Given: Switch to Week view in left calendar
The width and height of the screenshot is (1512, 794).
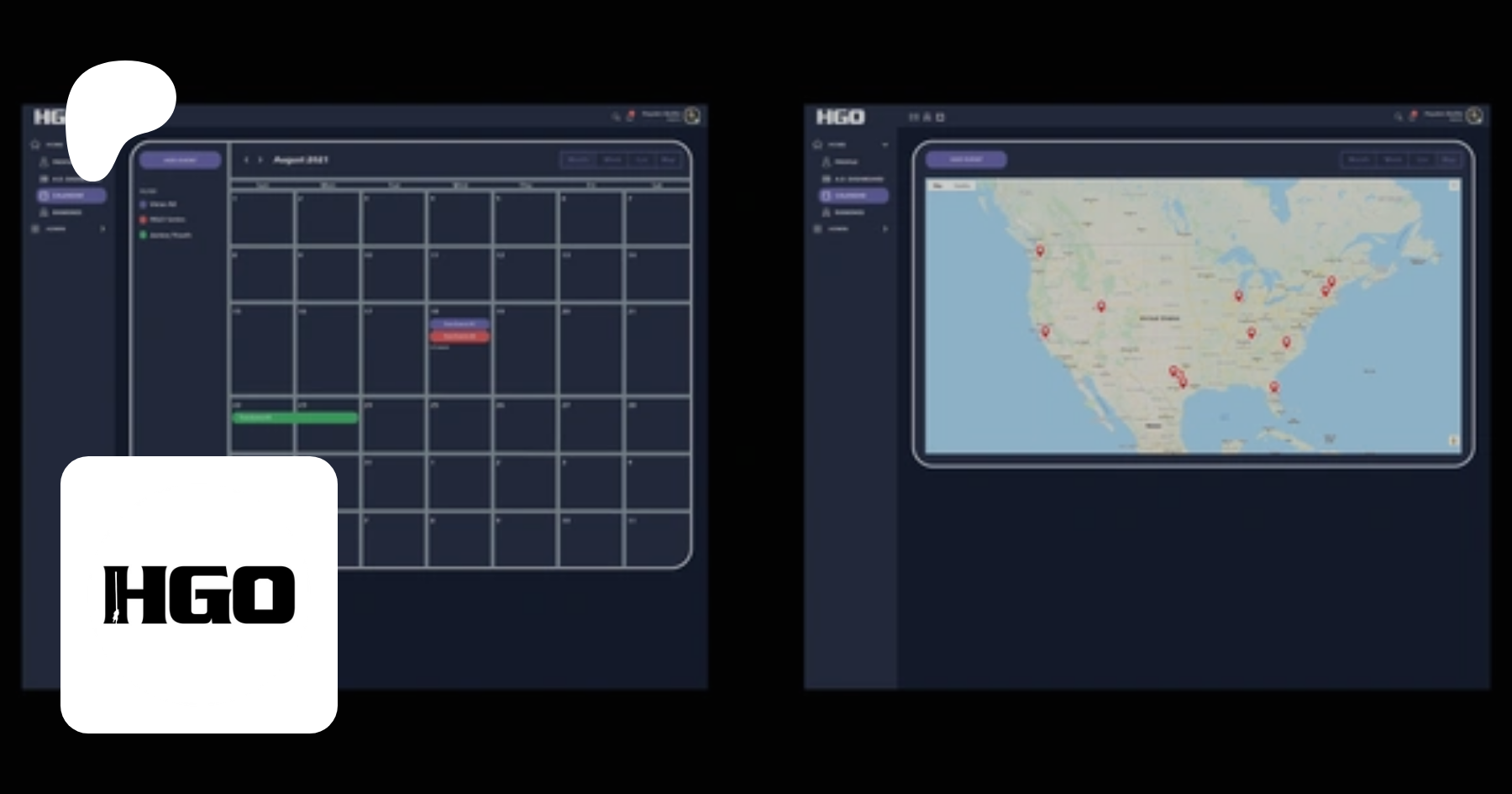Looking at the screenshot, I should click(x=612, y=160).
